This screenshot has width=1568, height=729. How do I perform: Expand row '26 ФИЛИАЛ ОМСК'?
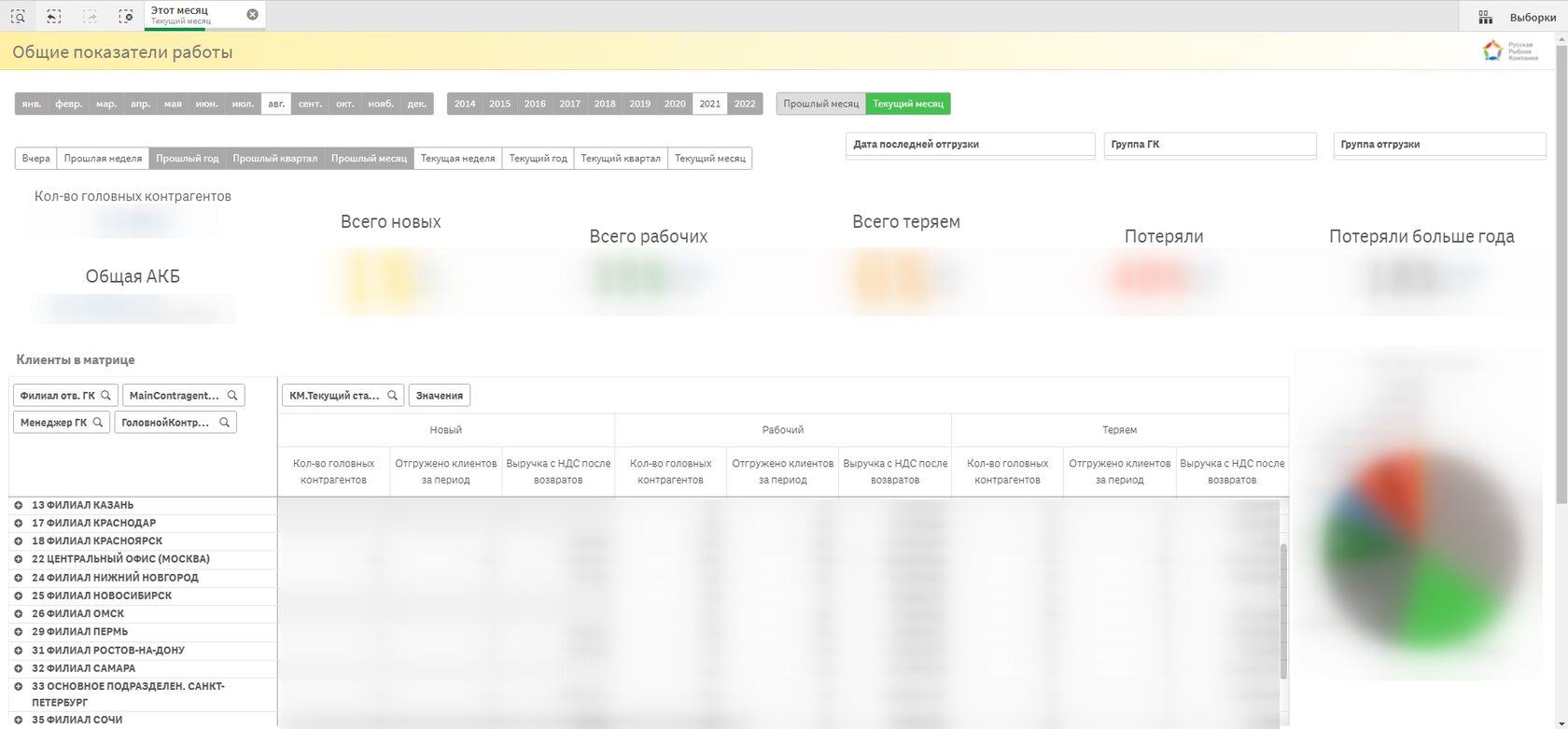point(18,614)
